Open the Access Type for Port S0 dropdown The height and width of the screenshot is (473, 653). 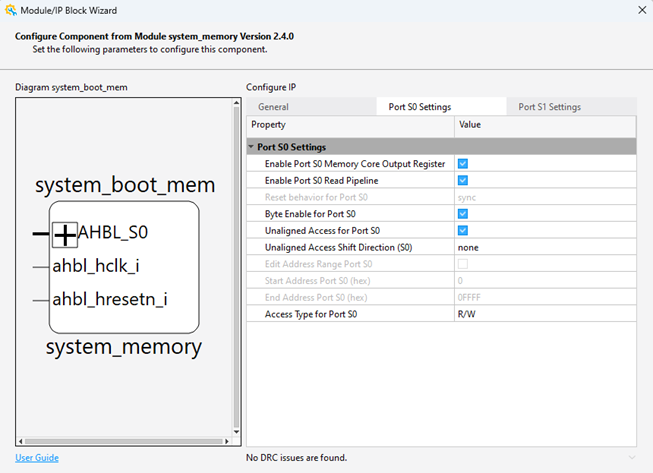point(545,314)
